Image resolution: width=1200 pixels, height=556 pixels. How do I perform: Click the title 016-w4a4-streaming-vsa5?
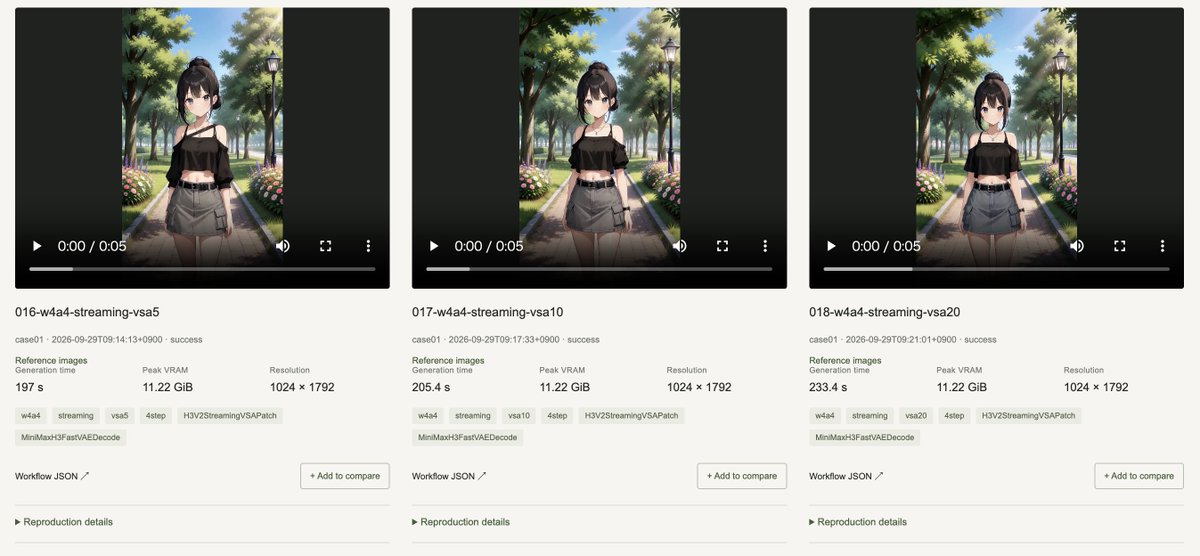tap(87, 312)
